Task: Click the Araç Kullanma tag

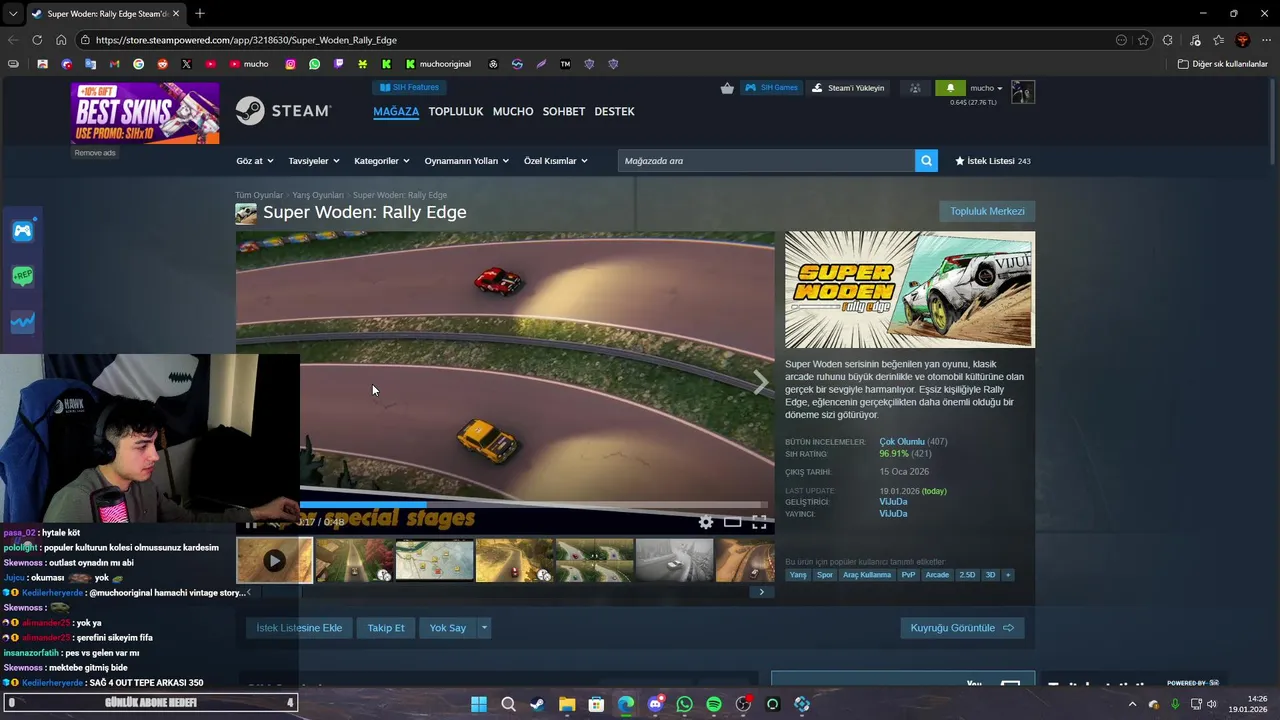Action: pos(867,575)
